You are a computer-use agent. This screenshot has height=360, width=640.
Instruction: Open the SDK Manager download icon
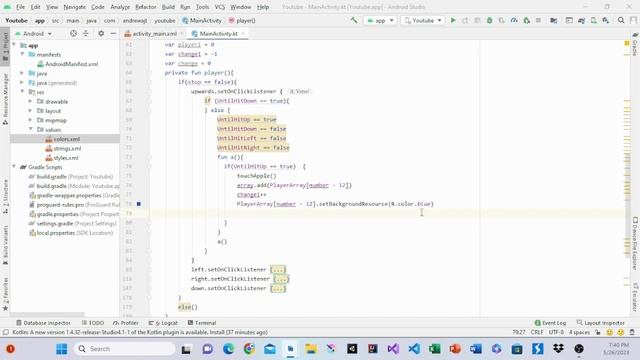click(606, 20)
